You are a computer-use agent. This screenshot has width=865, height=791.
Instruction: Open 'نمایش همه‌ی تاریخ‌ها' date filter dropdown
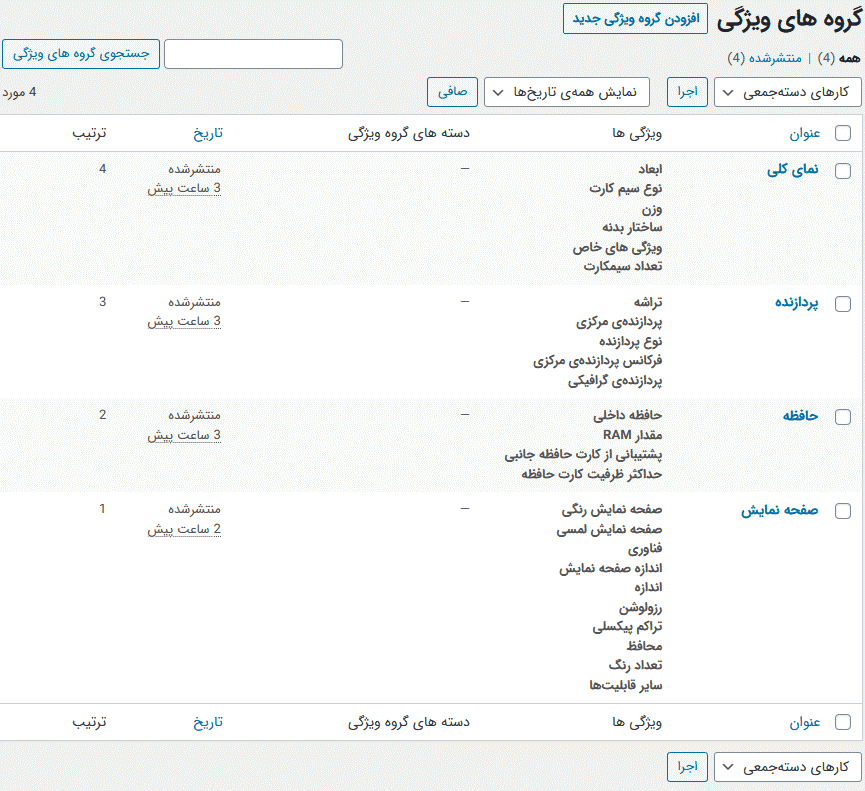567,92
